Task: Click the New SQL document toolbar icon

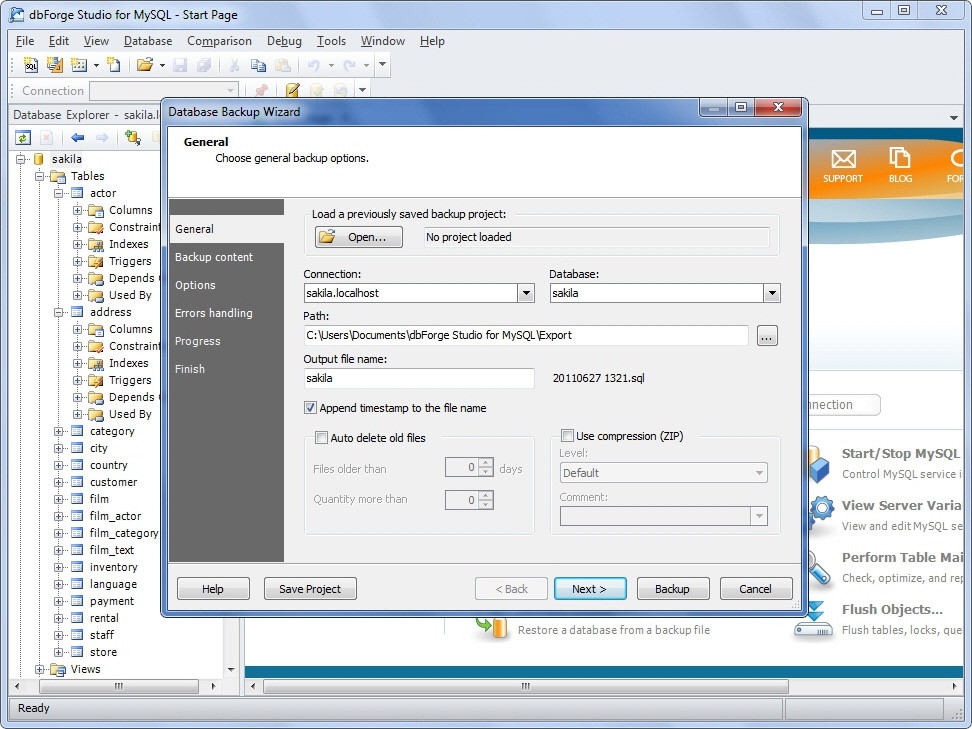Action: click(30, 64)
